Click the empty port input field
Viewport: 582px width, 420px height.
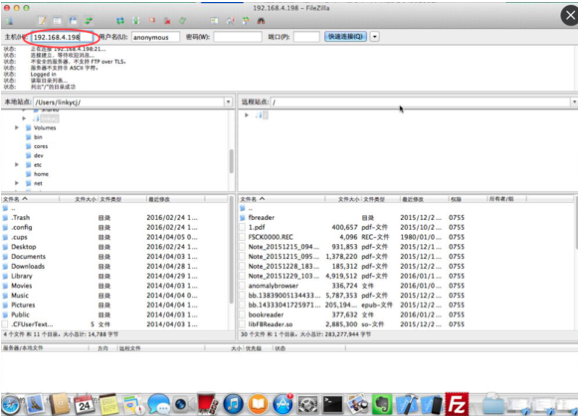click(x=306, y=37)
